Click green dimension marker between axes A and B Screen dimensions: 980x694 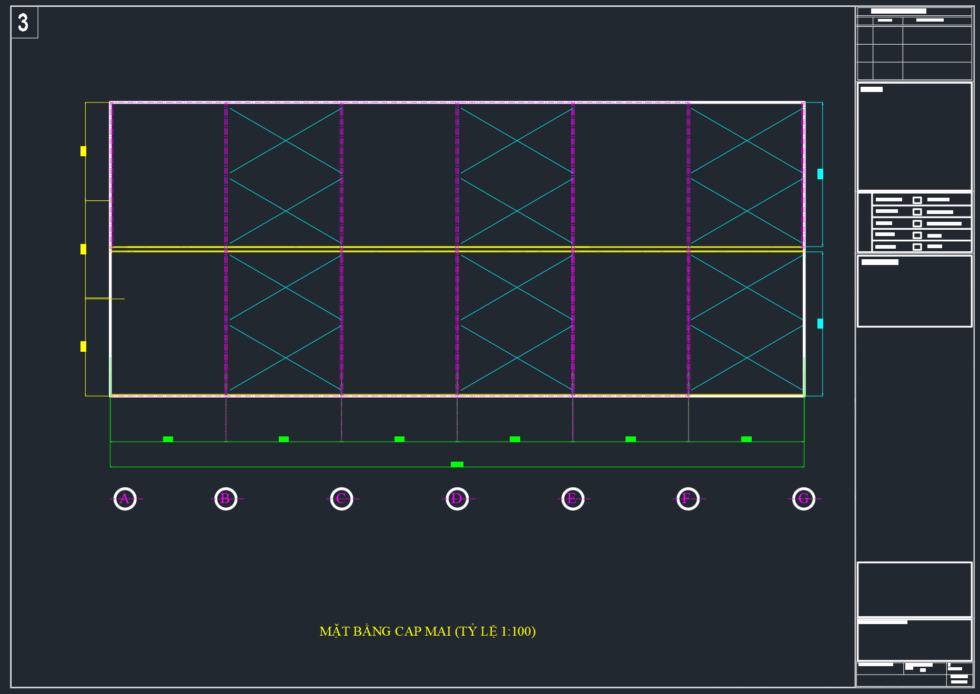pyautogui.click(x=168, y=439)
